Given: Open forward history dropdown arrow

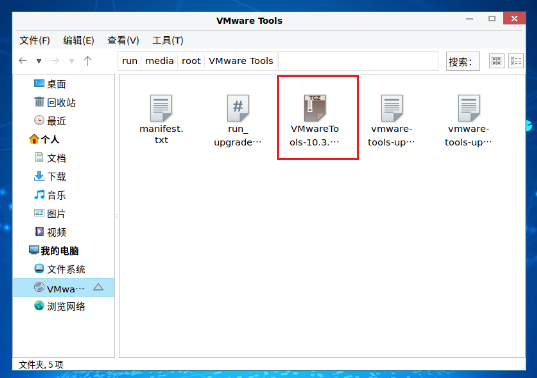Looking at the screenshot, I should 72,61.
